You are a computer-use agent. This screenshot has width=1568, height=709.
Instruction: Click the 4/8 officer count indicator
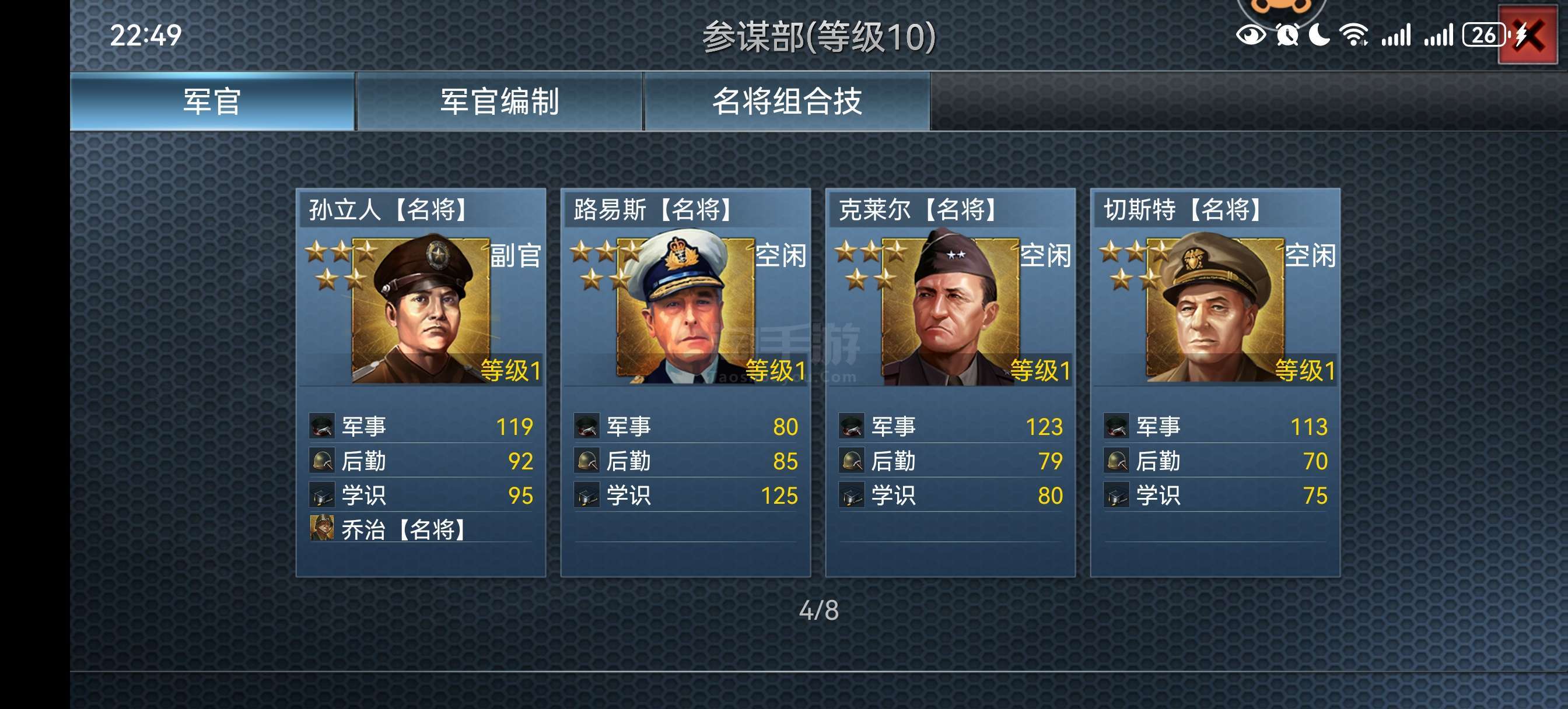pos(818,610)
